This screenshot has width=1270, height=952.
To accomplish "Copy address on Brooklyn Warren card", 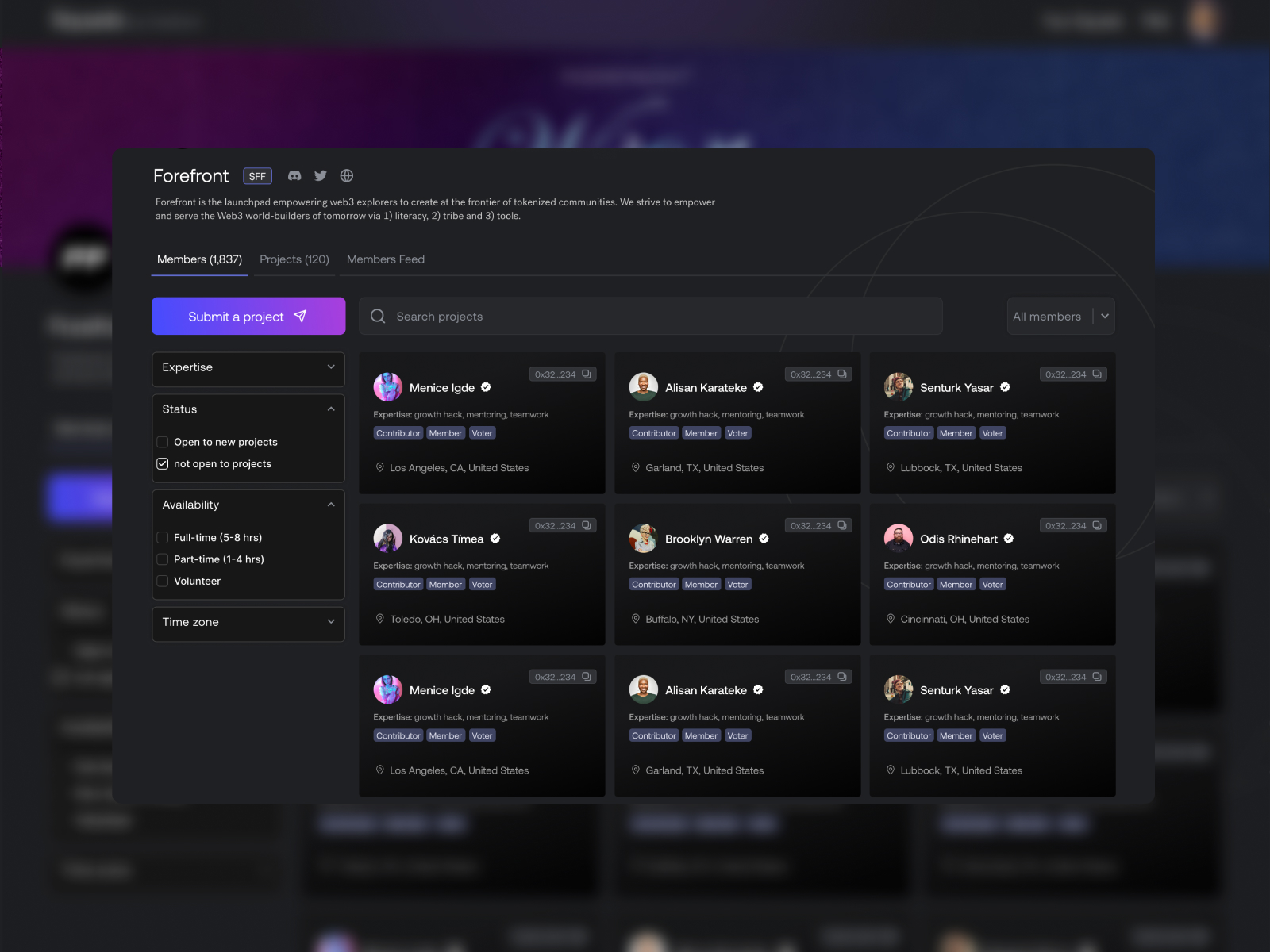I will (842, 526).
